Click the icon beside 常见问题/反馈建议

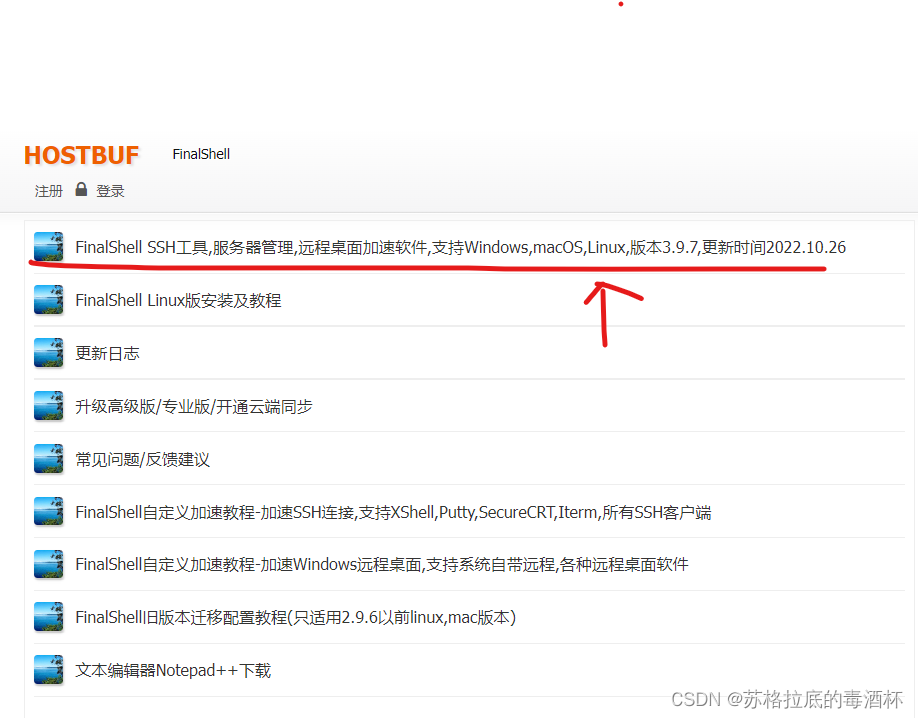tap(48, 459)
